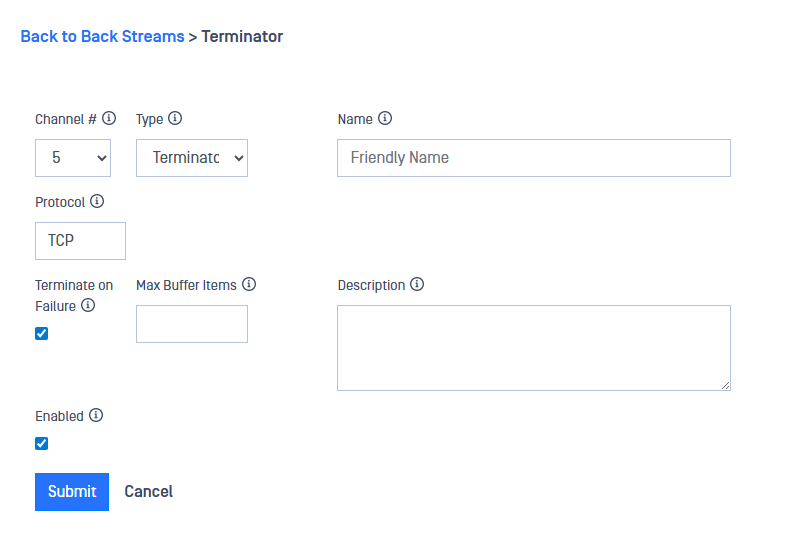Image resolution: width=786 pixels, height=552 pixels.
Task: Toggle the Enabled checkbox
Action: [42, 443]
